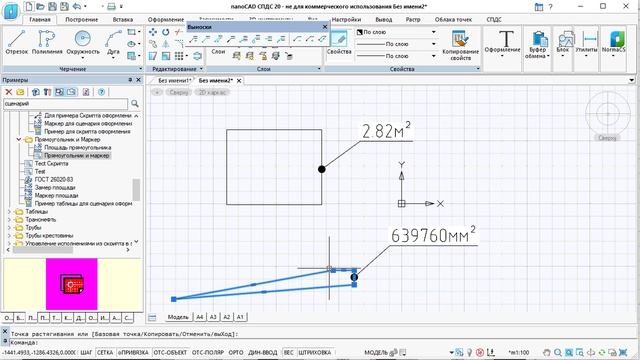Open the linetype По слою dropdown, middle row
This screenshot has height=360, width=640.
(x=433, y=44)
